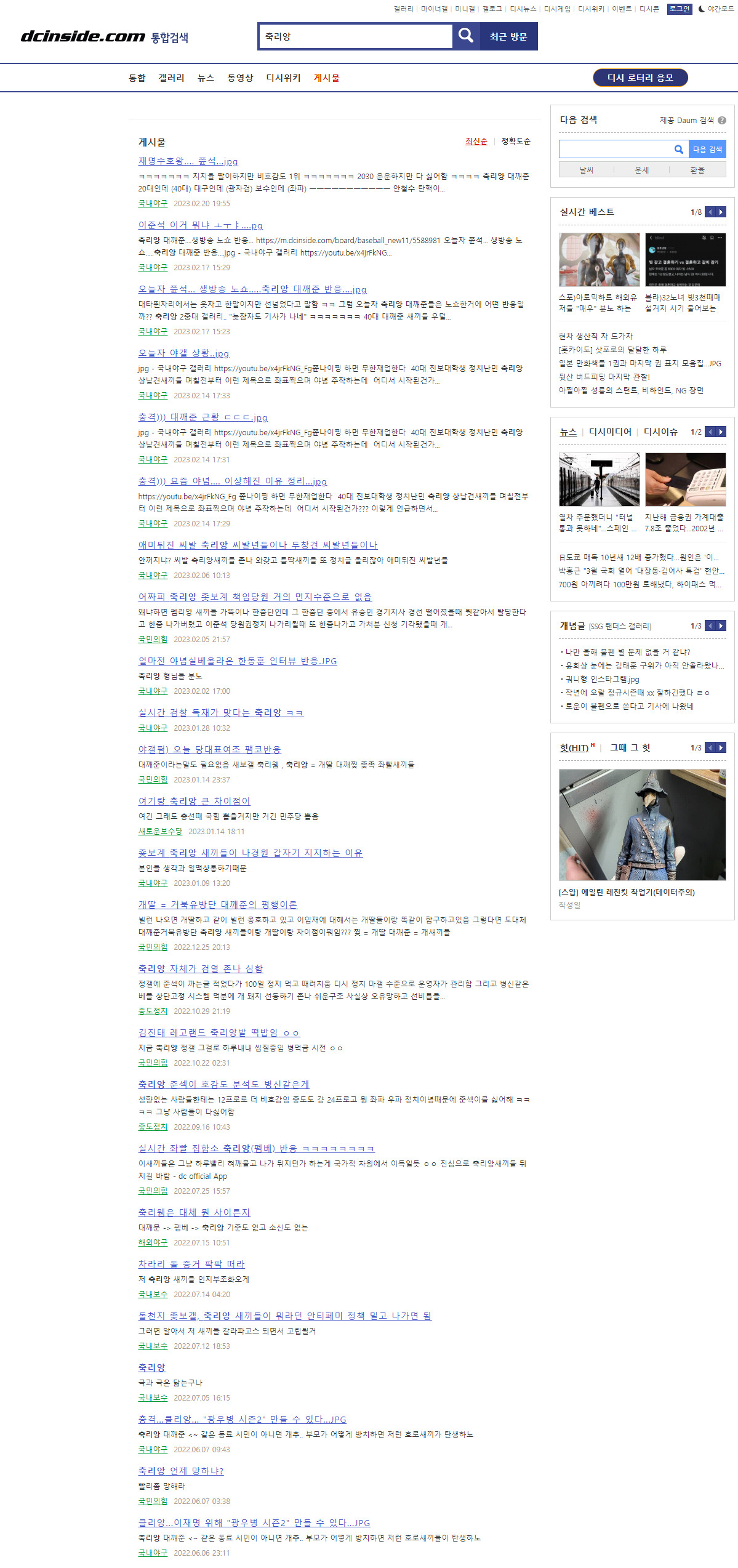Sort posts by 정확도순
Image resolution: width=738 pixels, height=1568 pixels.
(515, 141)
